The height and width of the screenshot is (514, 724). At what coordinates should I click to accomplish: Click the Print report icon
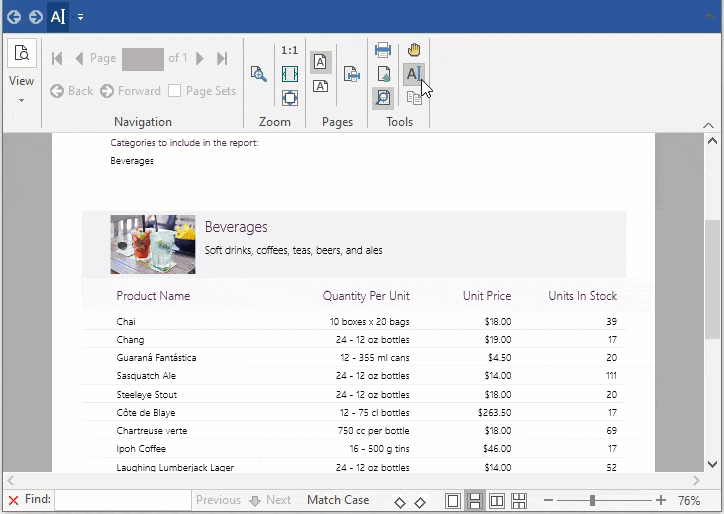383,49
